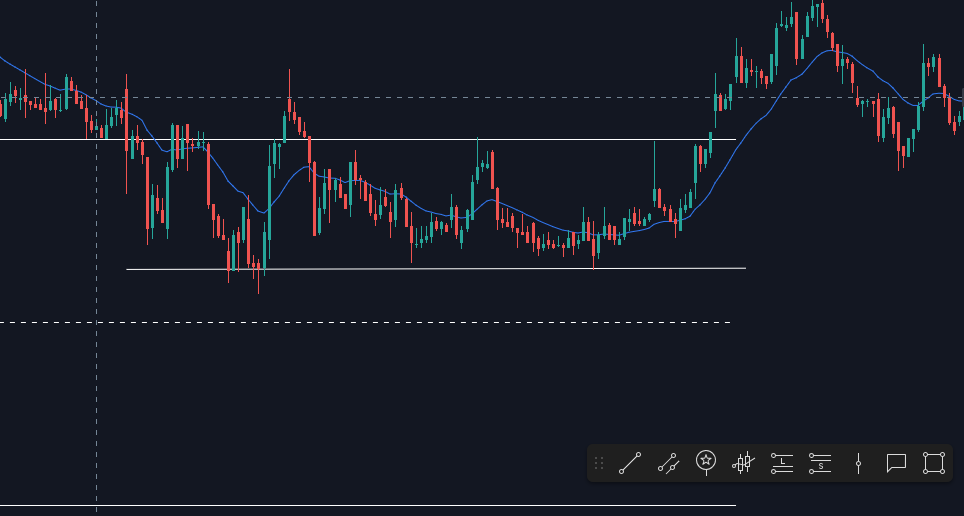Image resolution: width=964 pixels, height=516 pixels.
Task: Select the white dashed horizontal line
Action: tap(365, 322)
